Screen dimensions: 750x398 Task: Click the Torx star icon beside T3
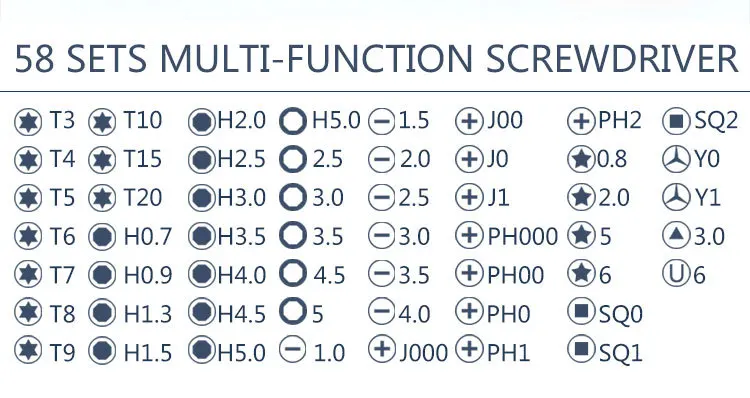point(28,122)
